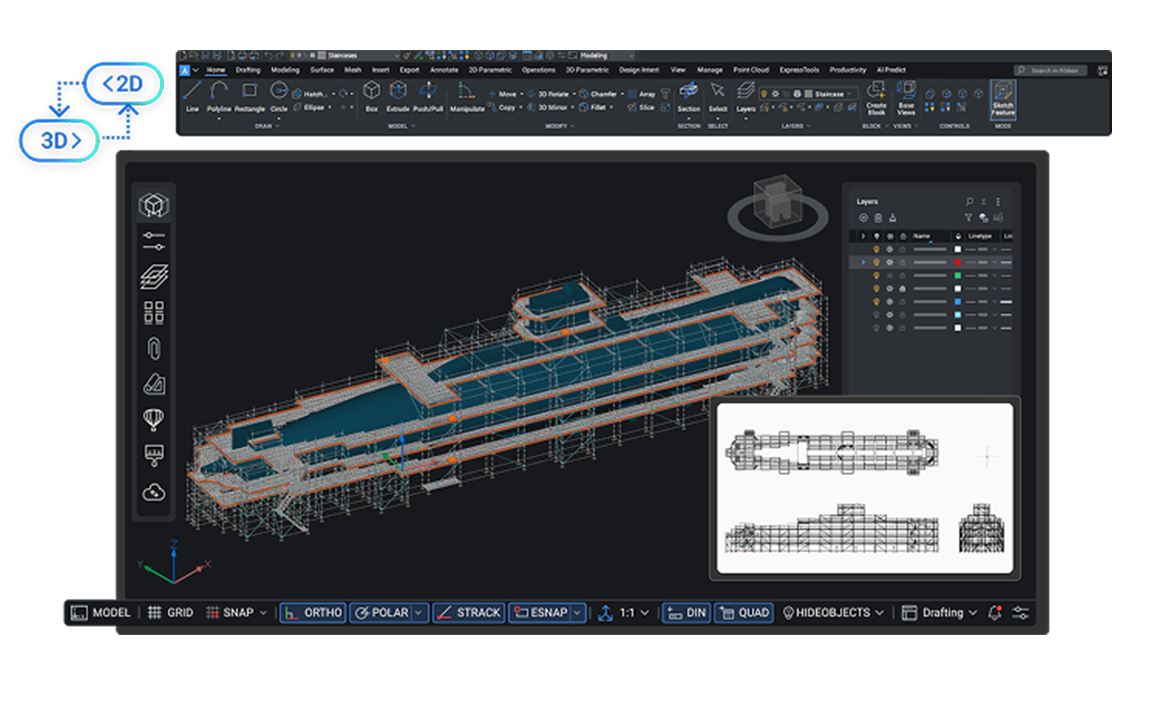Select the Polyline tool
Screen dimensions: 1172x710
[218, 96]
